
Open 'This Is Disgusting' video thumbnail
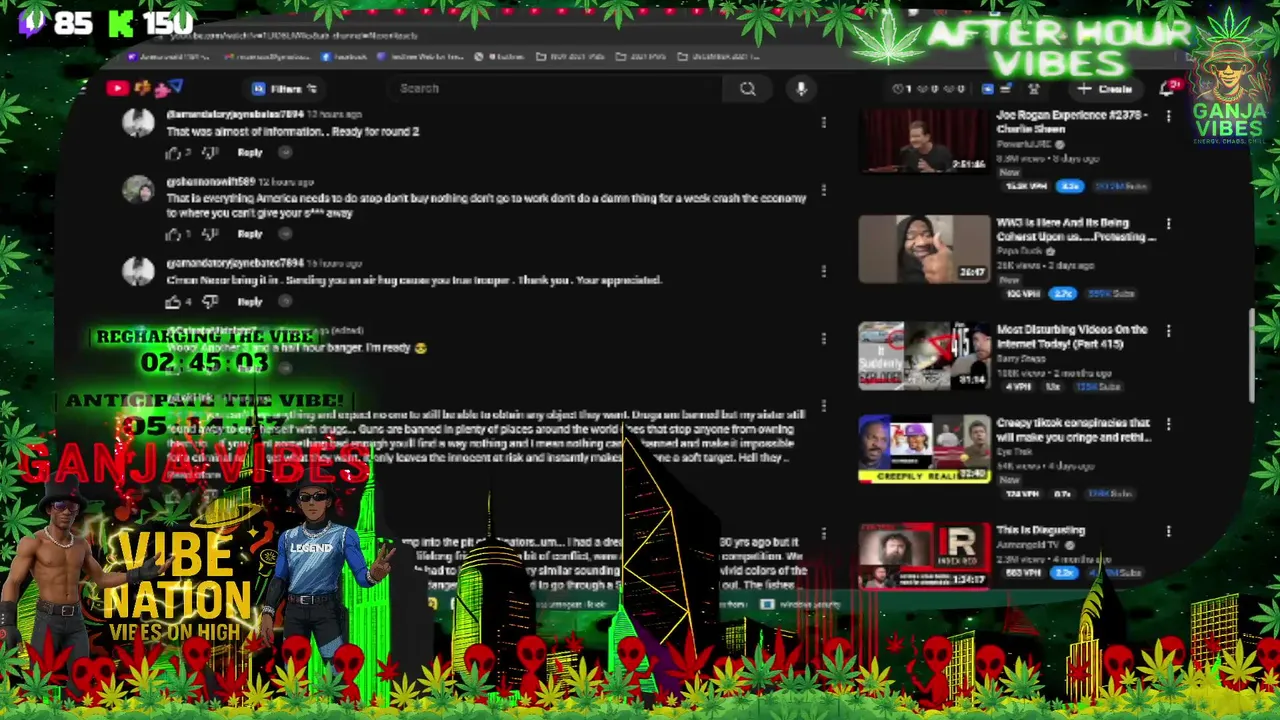pyautogui.click(x=925, y=555)
